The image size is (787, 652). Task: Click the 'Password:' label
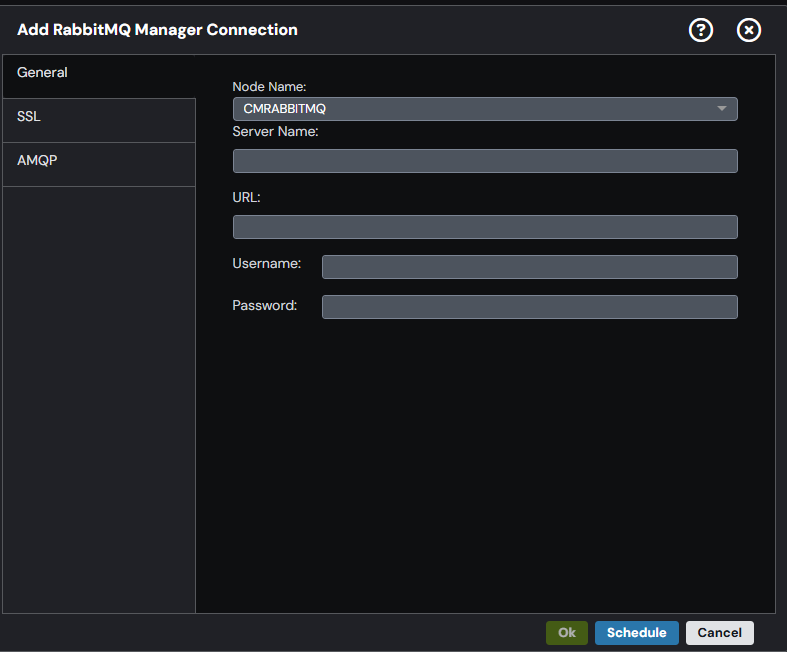point(265,305)
